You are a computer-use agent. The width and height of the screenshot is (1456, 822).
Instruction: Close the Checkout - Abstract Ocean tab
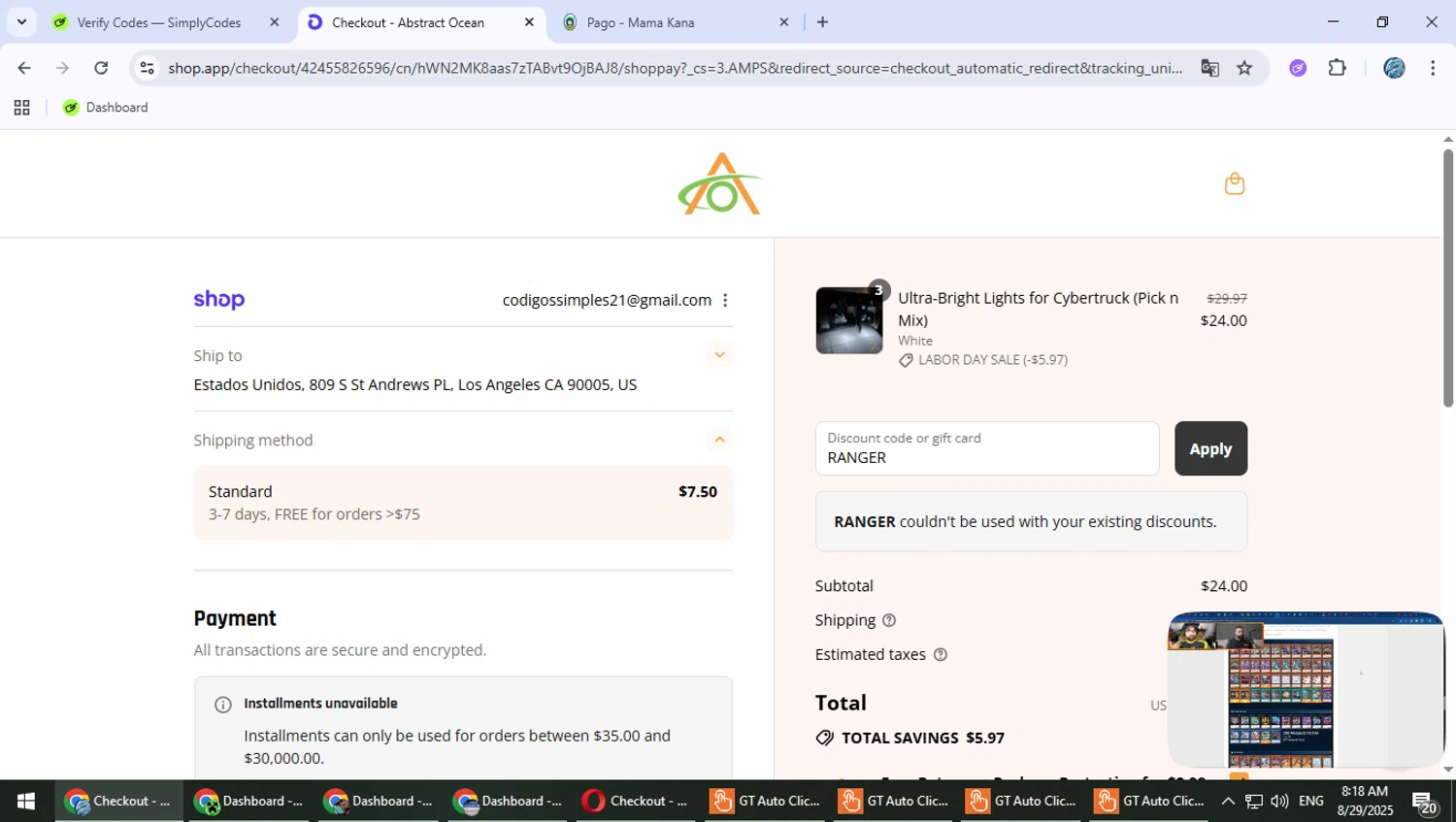[x=529, y=22]
